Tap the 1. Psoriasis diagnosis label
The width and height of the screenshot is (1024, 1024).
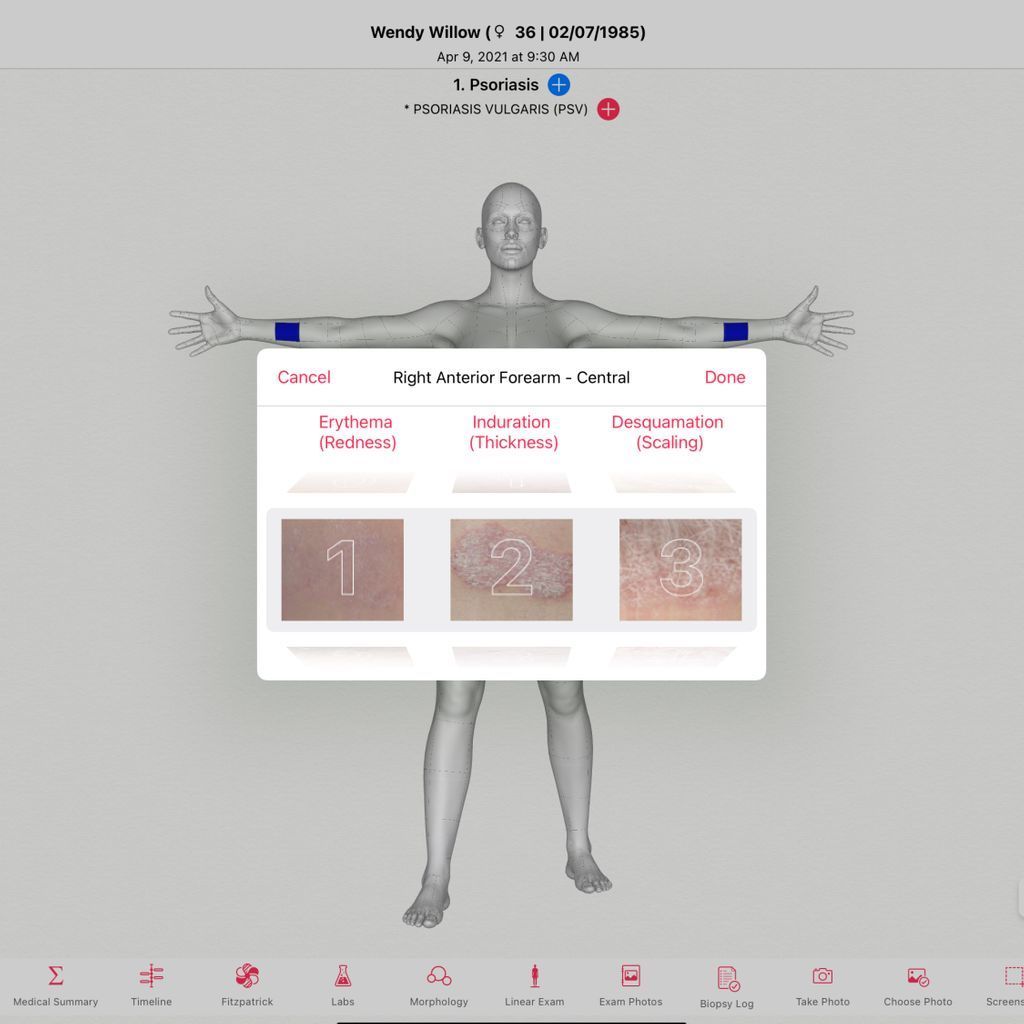click(x=496, y=85)
